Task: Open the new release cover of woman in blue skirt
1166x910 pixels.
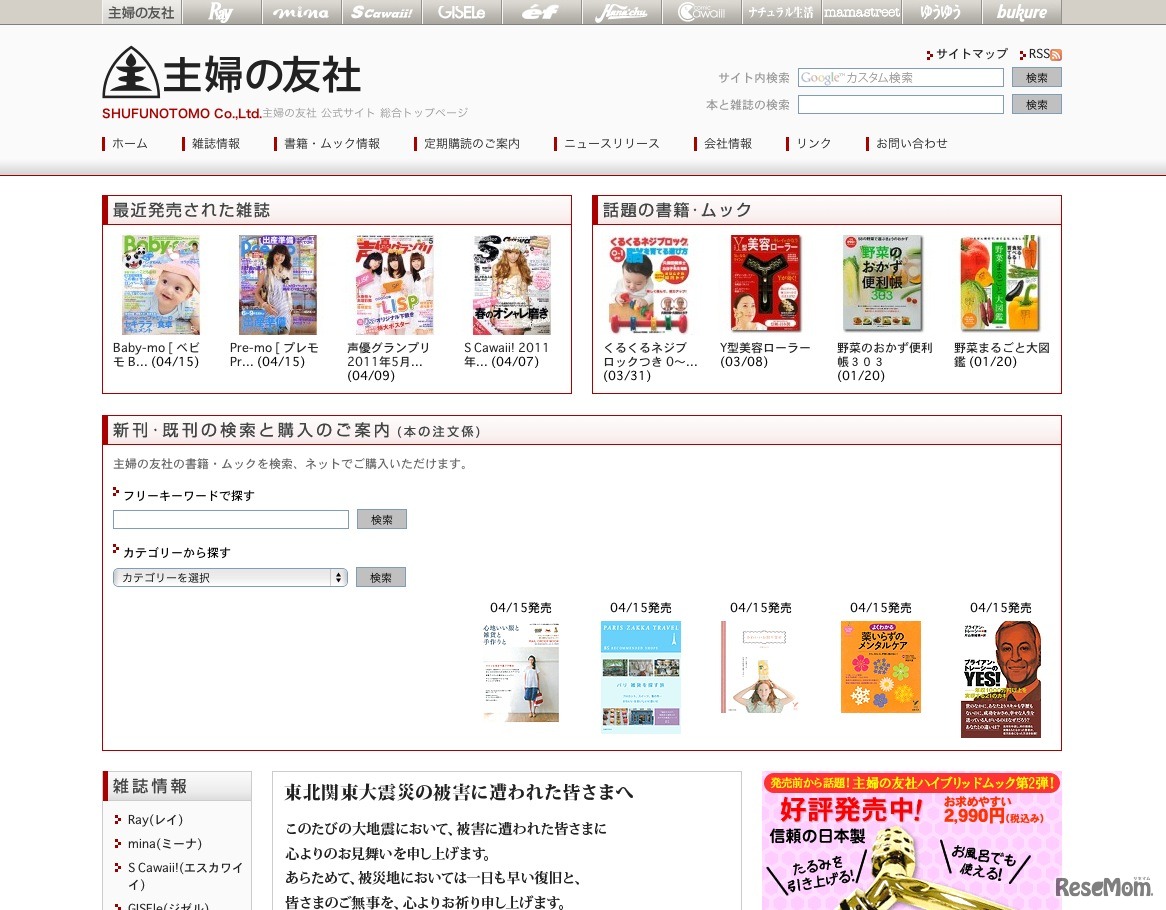Action: [x=521, y=672]
